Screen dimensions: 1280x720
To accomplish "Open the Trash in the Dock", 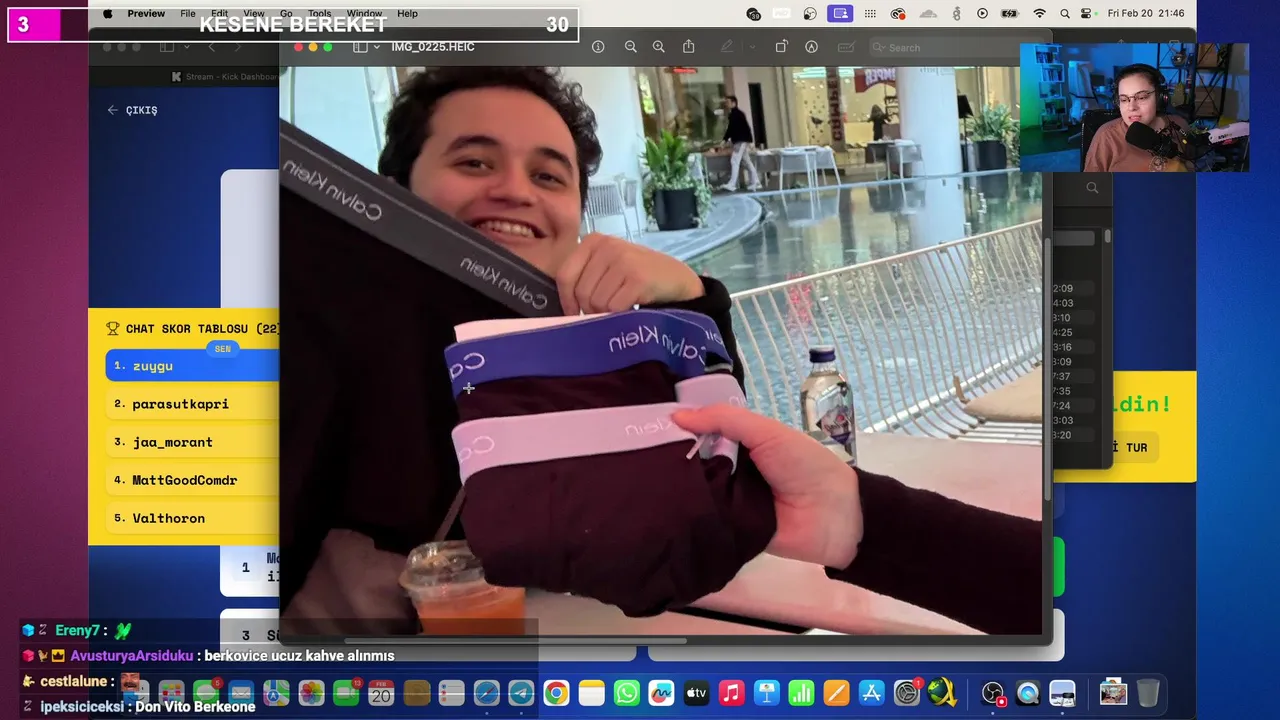I will coord(1148,693).
